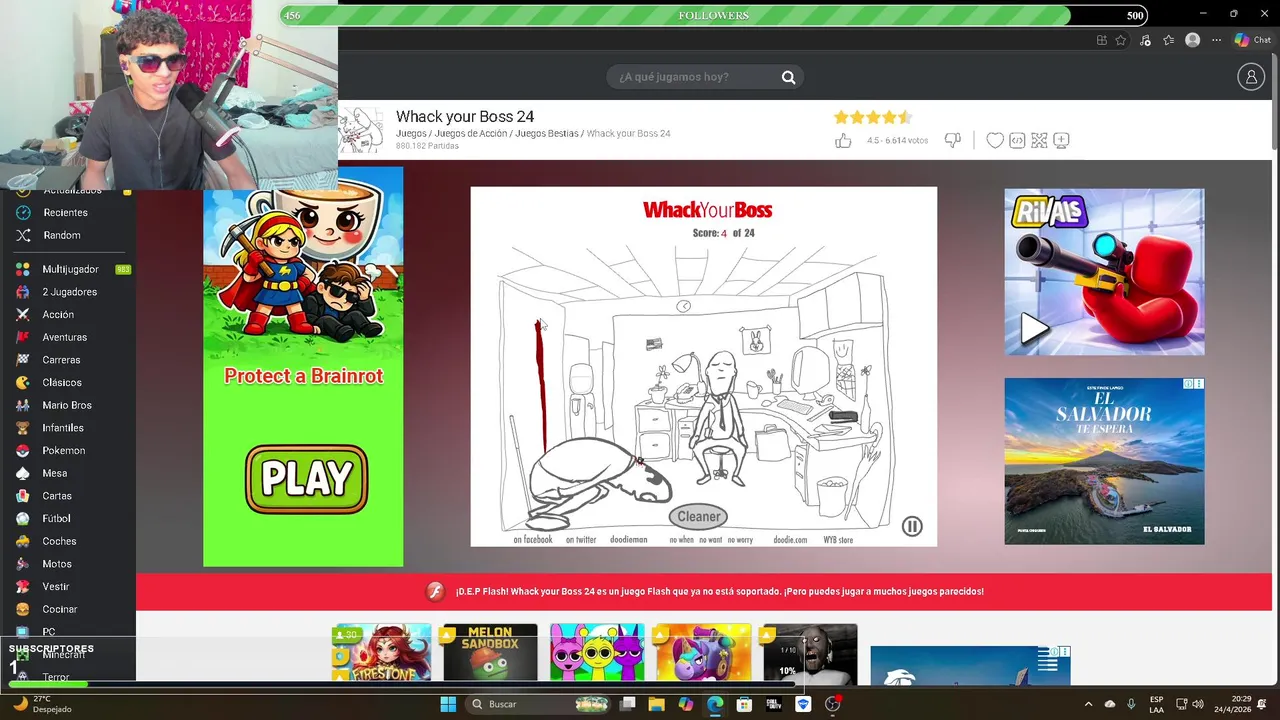The image size is (1280, 720).
Task: Open Copilot Chat button
Action: click(1252, 40)
